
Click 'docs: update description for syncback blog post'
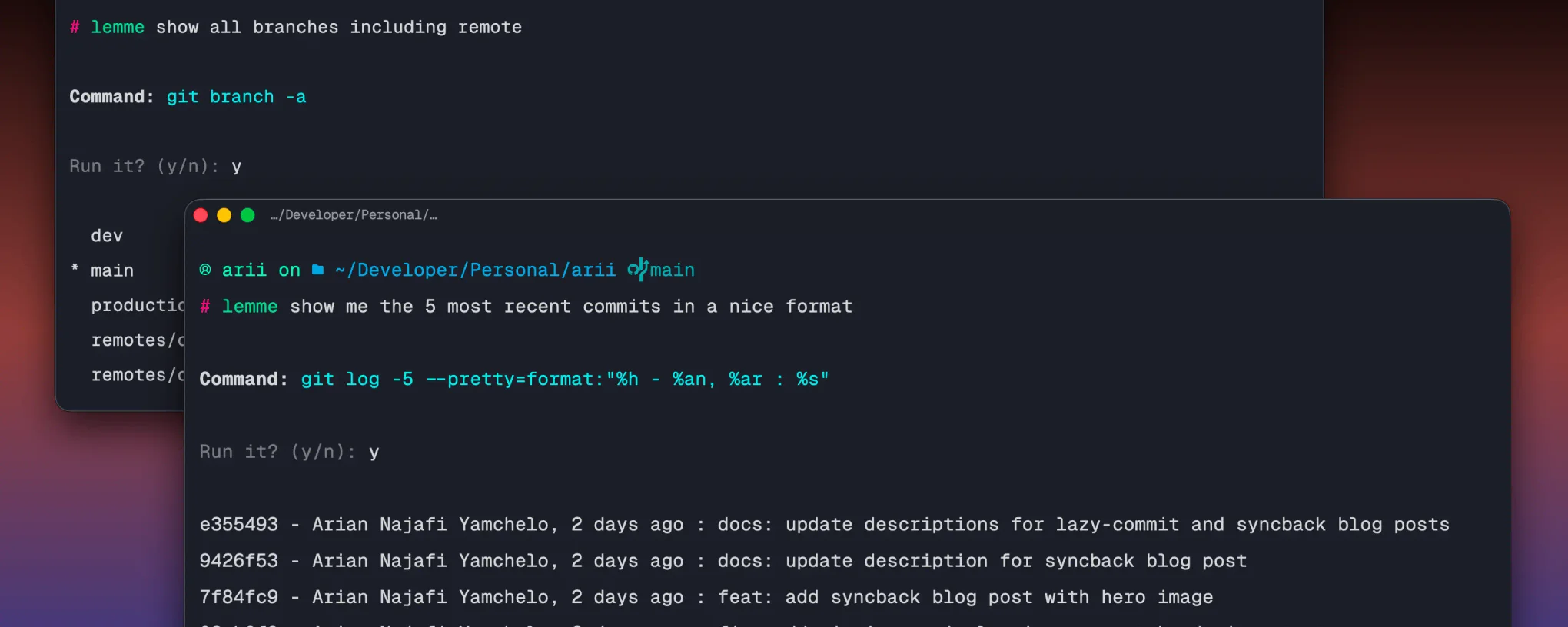click(x=982, y=561)
